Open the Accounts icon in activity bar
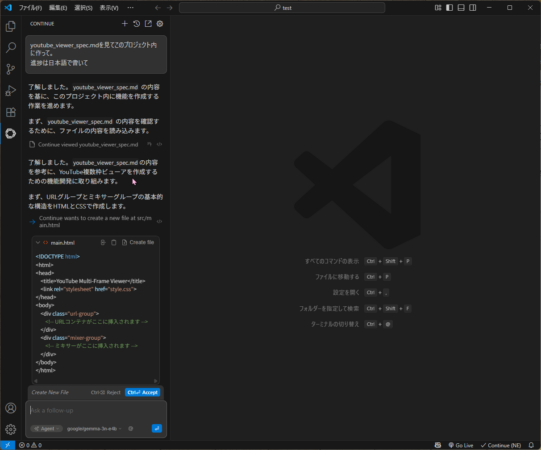The width and height of the screenshot is (541, 450). point(11,408)
